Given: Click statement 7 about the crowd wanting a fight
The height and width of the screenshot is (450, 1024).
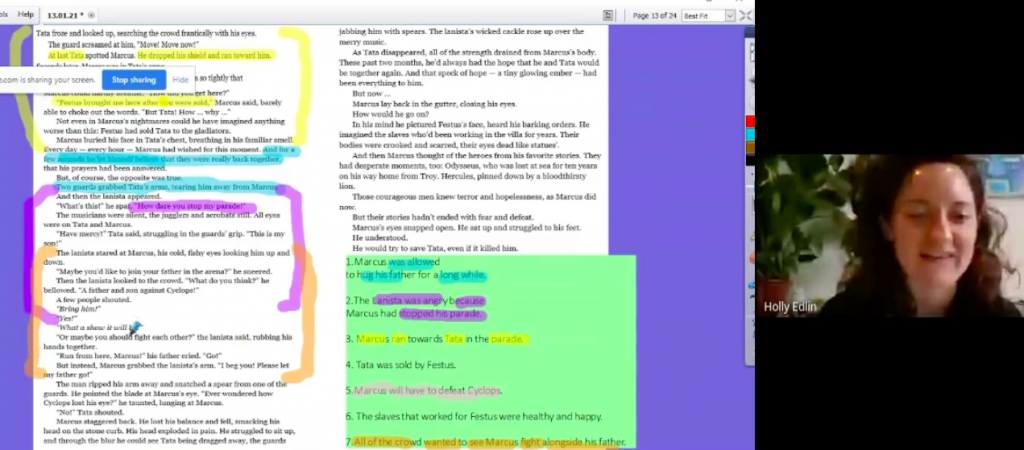Looking at the screenshot, I should point(485,442).
